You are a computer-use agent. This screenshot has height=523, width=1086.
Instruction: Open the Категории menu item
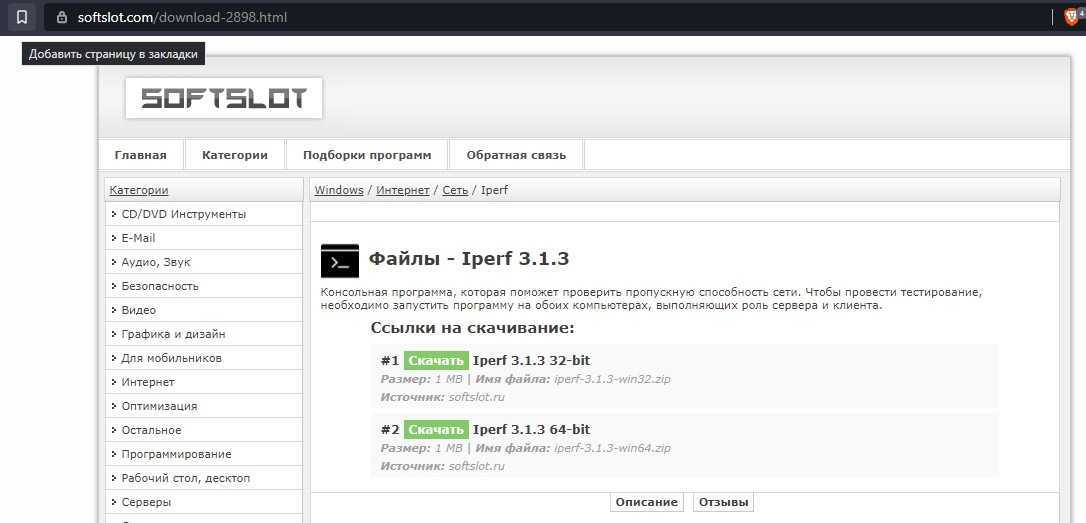click(235, 155)
